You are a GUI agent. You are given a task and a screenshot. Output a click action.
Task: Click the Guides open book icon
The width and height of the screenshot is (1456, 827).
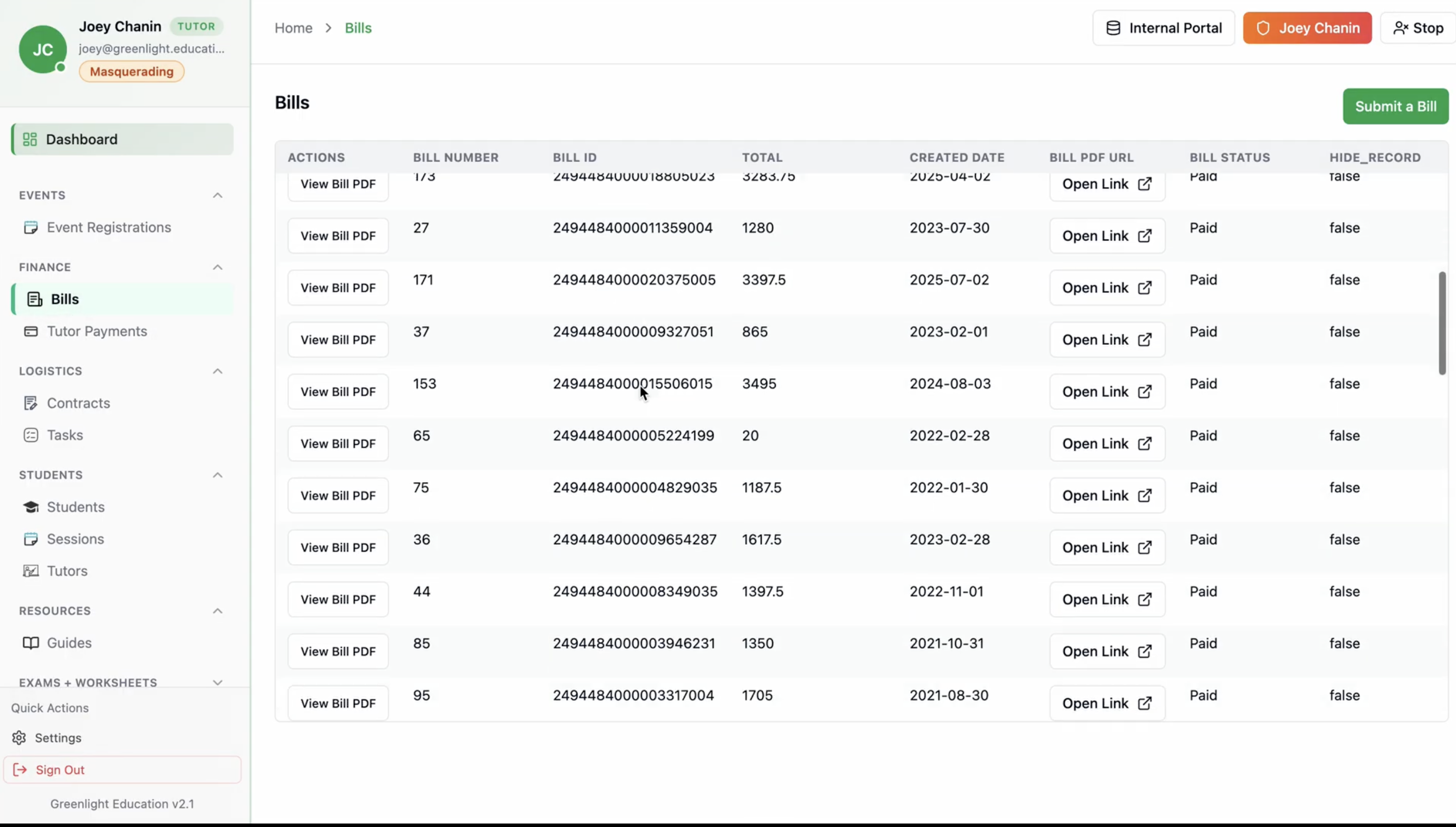pyautogui.click(x=31, y=643)
